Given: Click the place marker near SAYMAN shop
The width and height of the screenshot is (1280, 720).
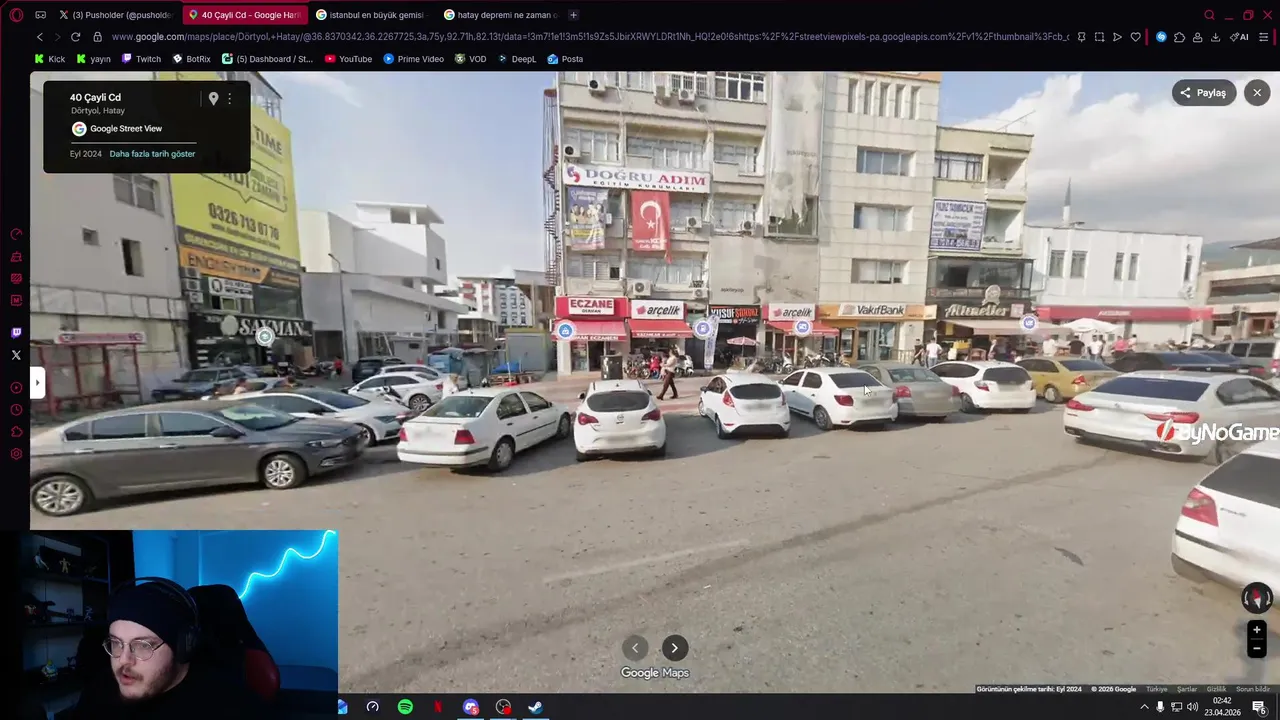Looking at the screenshot, I should [x=265, y=337].
